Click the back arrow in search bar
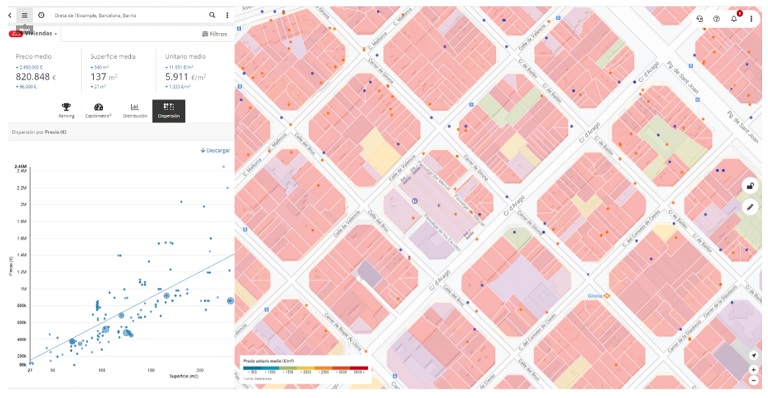 pyautogui.click(x=10, y=15)
